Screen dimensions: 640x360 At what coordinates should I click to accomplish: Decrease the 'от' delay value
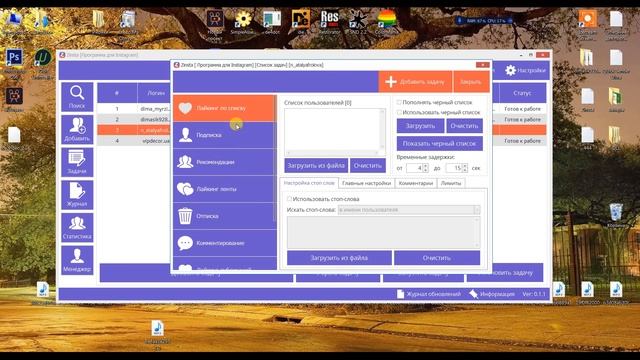tap(426, 170)
